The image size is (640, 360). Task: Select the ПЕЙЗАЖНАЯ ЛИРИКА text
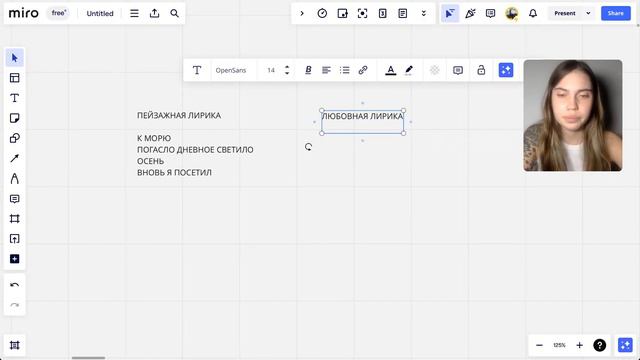[x=179, y=116]
